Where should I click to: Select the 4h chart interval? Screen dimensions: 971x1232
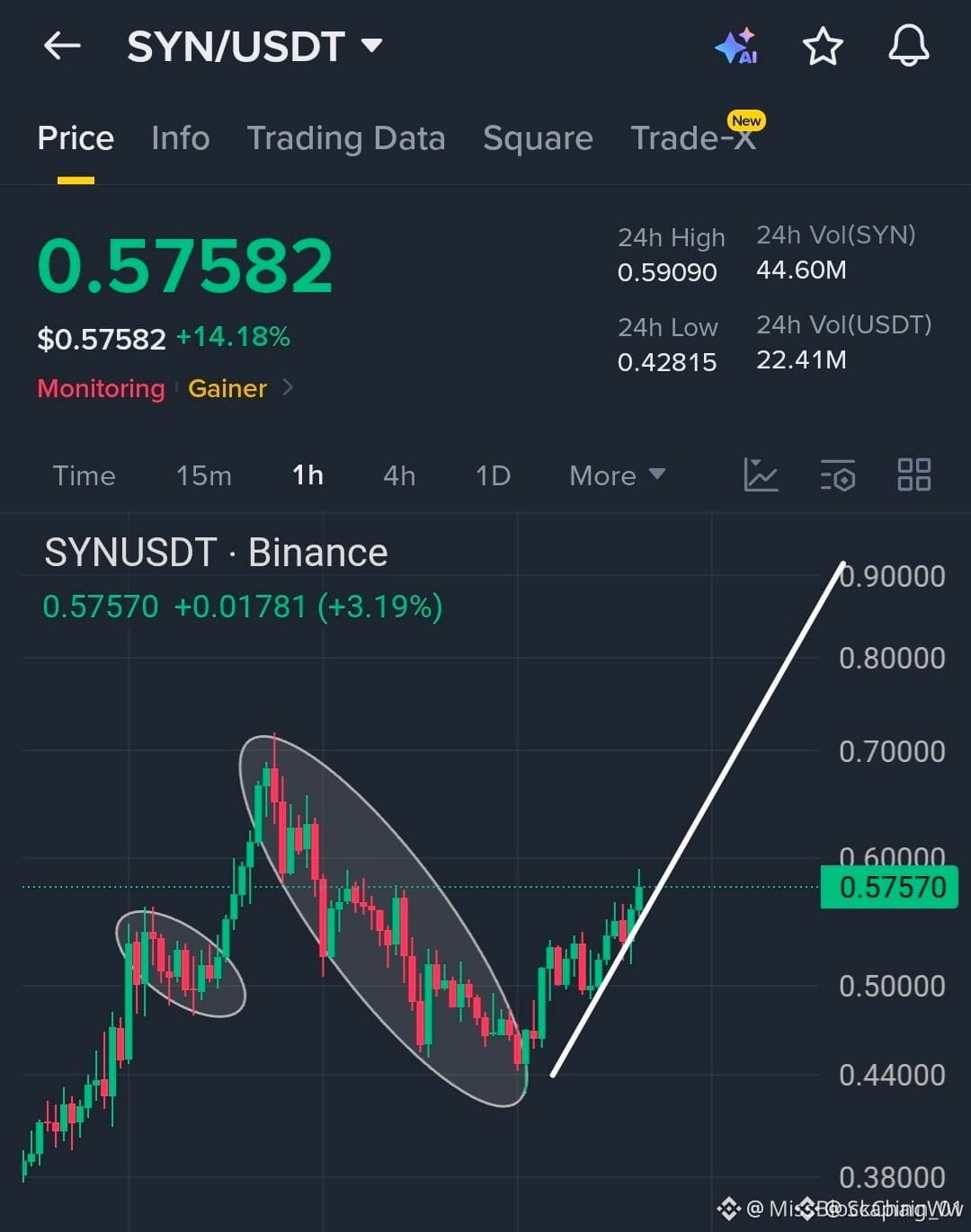(399, 475)
